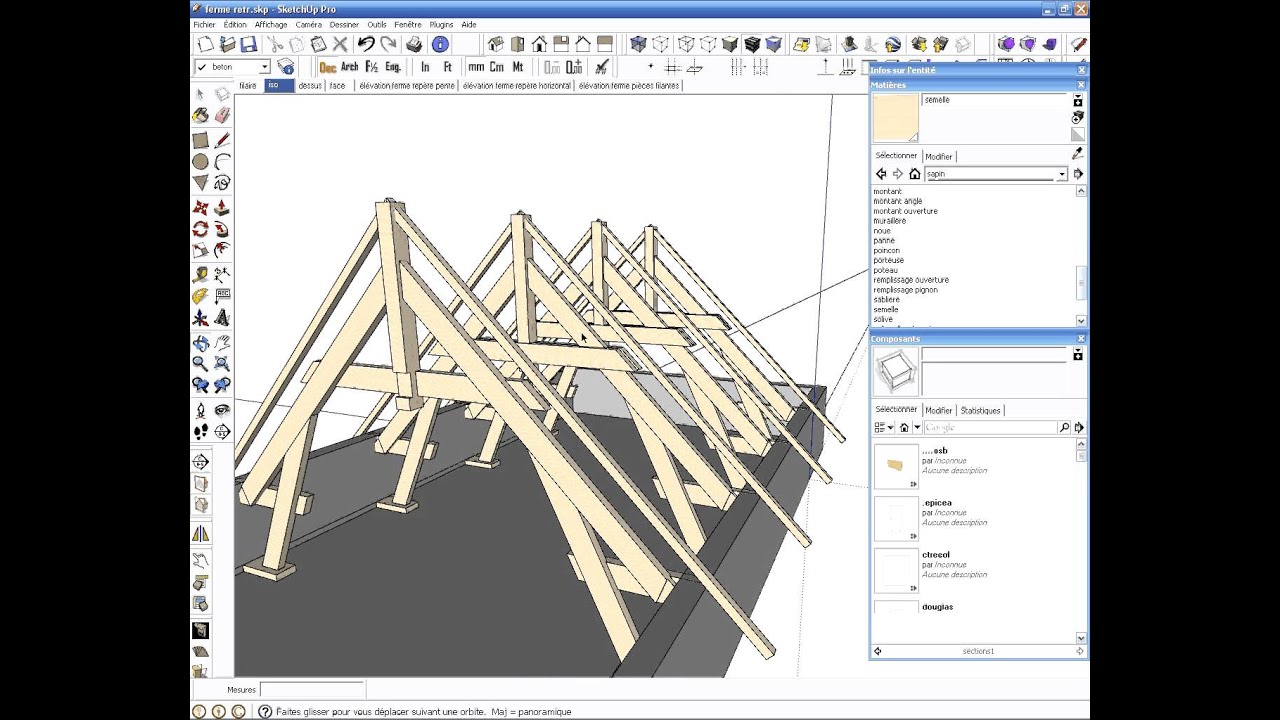Undo the last action
The image size is (1280, 720).
click(x=366, y=44)
